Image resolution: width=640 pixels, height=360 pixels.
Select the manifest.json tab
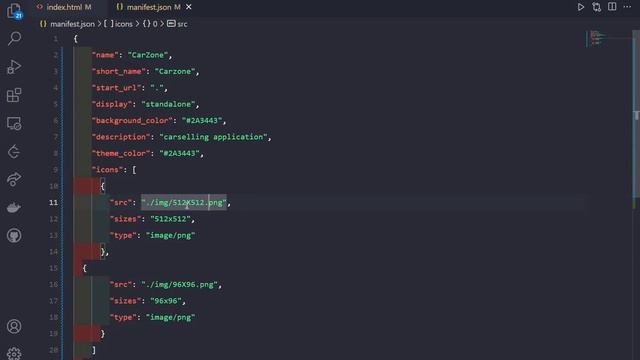tap(149, 7)
